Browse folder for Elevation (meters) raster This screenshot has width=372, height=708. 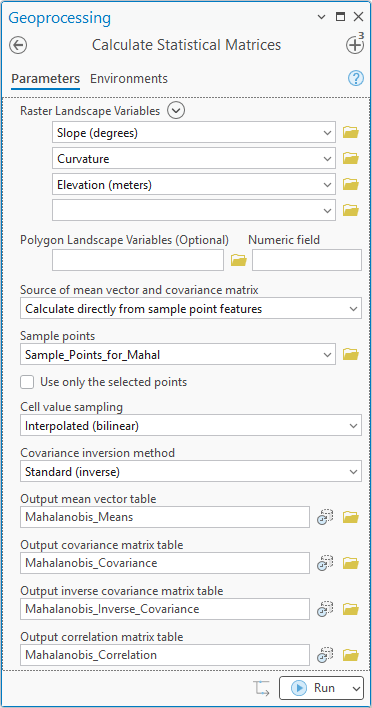[351, 184]
